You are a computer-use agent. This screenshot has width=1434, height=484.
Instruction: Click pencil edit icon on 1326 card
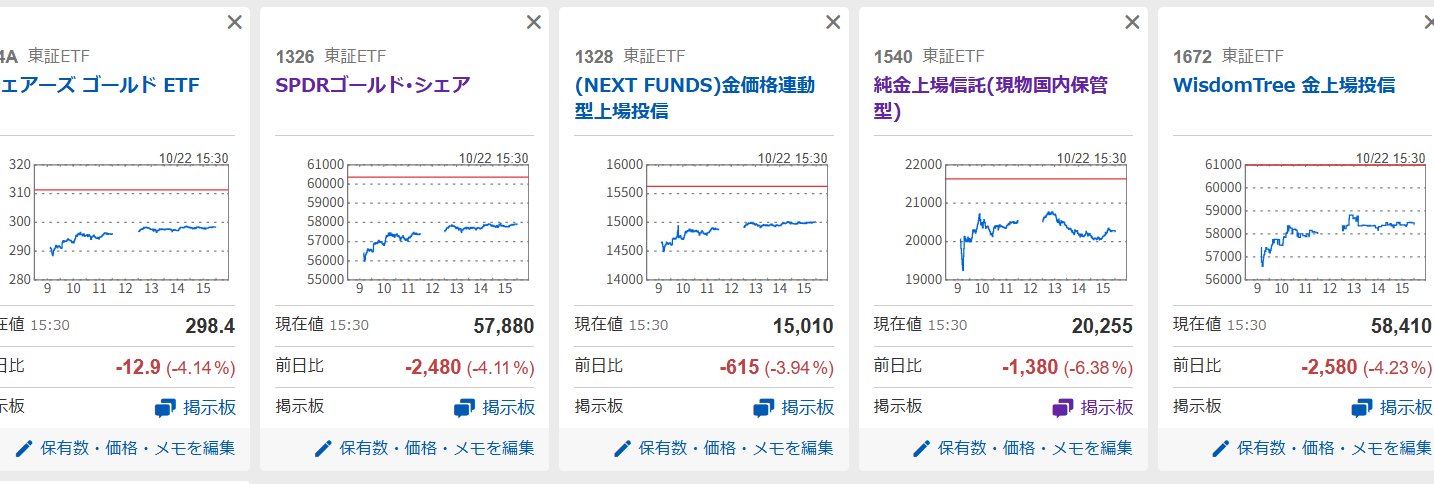[x=323, y=448]
